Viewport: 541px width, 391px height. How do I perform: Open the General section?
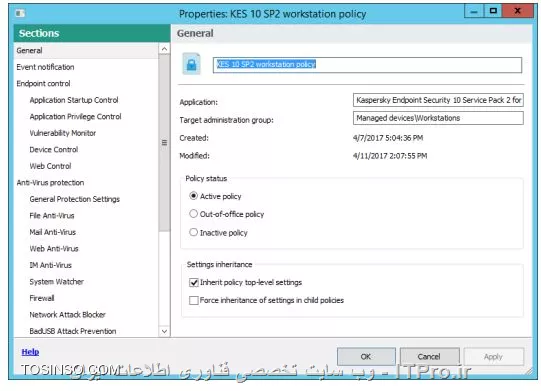(x=86, y=50)
